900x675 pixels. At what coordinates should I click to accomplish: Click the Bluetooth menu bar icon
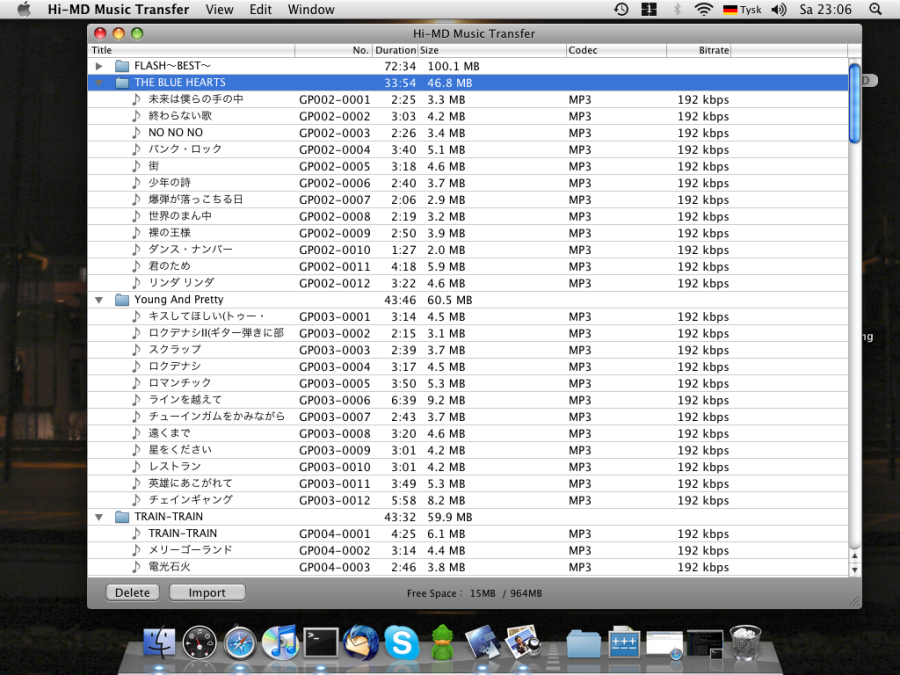point(677,9)
